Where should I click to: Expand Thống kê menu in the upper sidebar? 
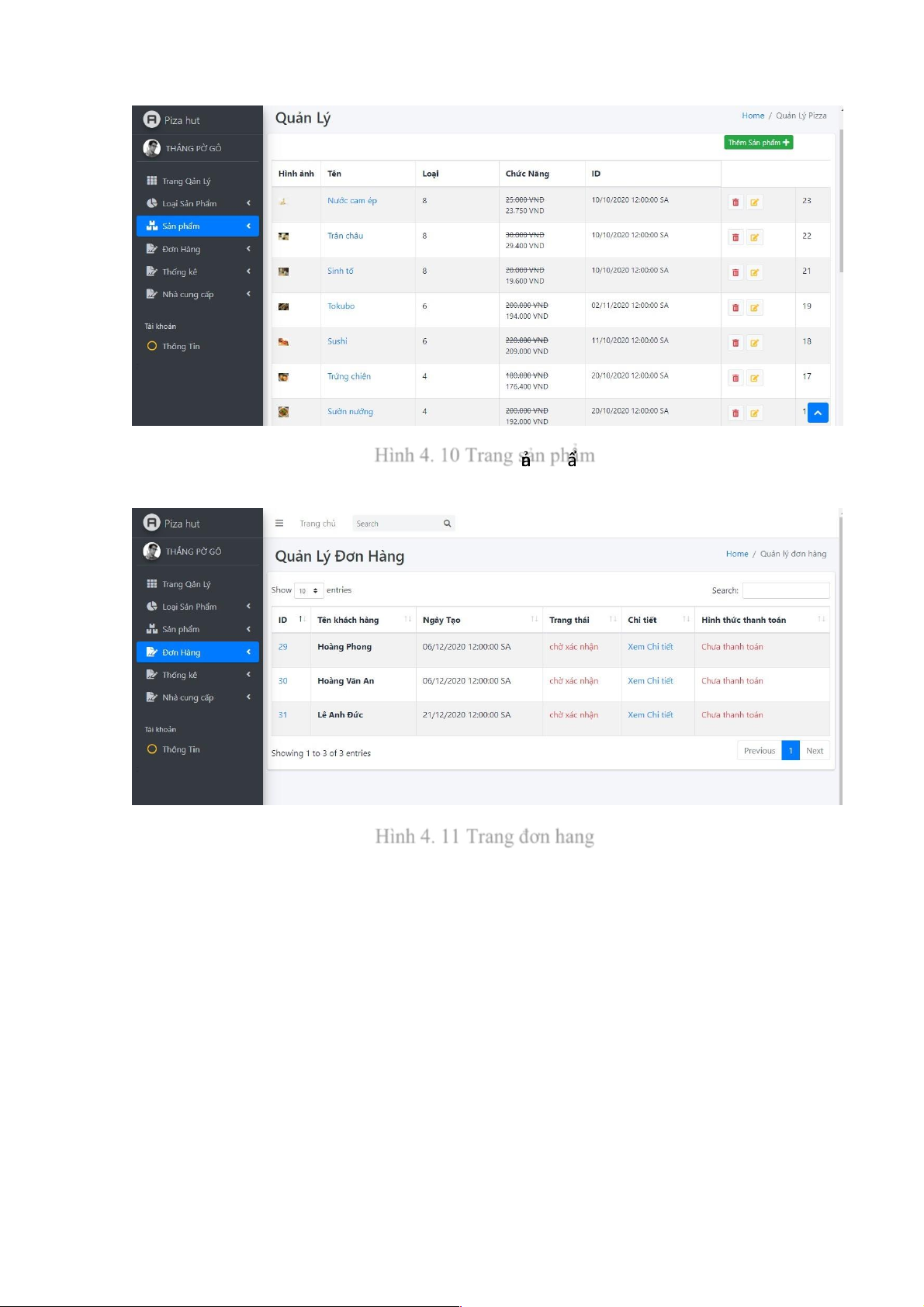point(198,272)
